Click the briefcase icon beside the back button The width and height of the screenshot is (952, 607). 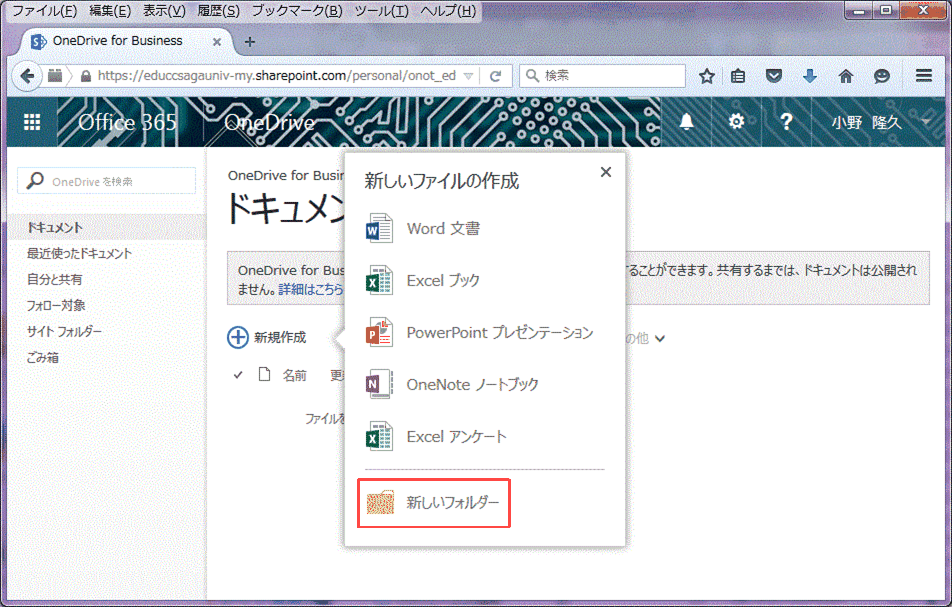[x=55, y=76]
